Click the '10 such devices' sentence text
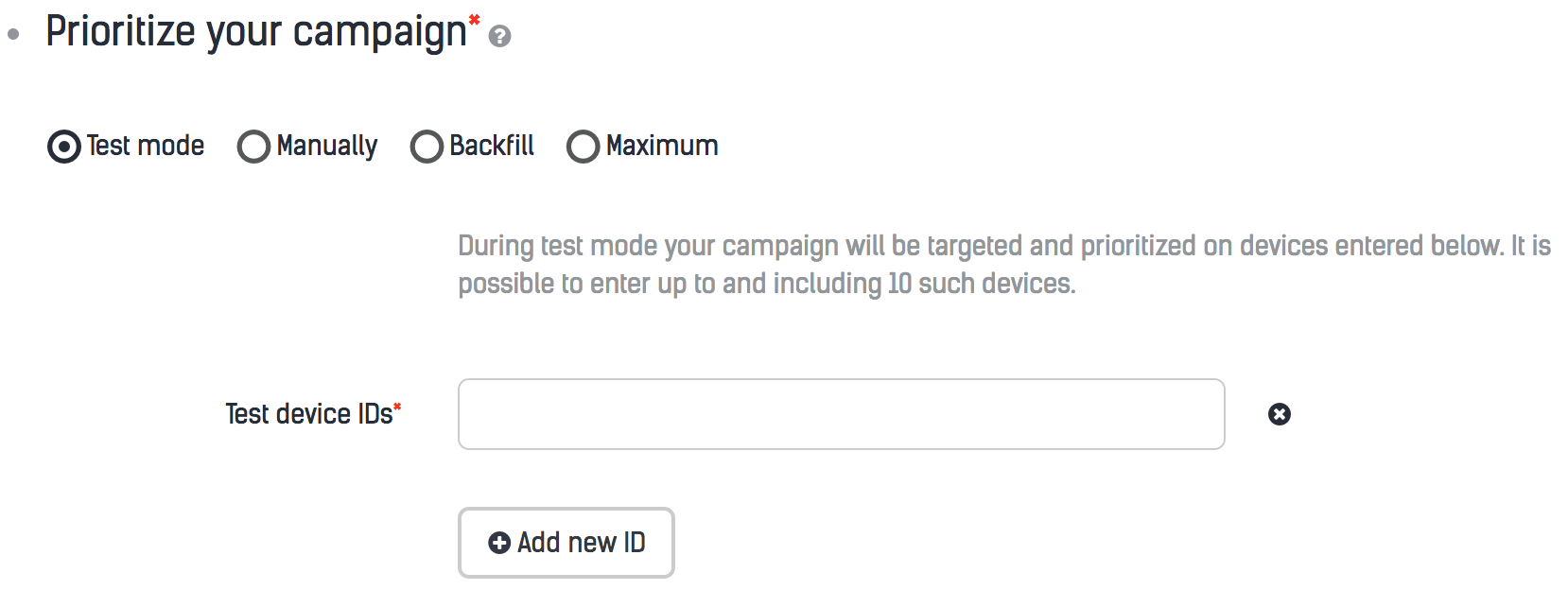Image resolution: width=1568 pixels, height=590 pixels. 980,284
